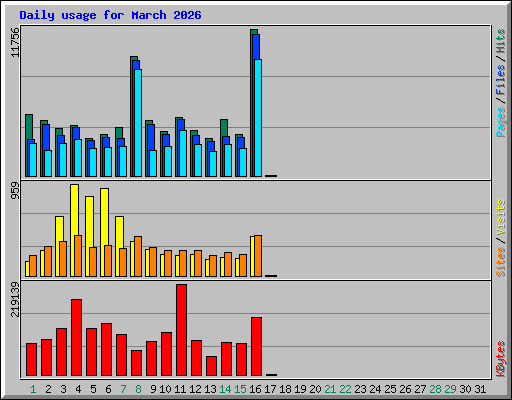Click day label 31 on the x-axis
The width and height of the screenshot is (512, 400).
click(x=480, y=389)
